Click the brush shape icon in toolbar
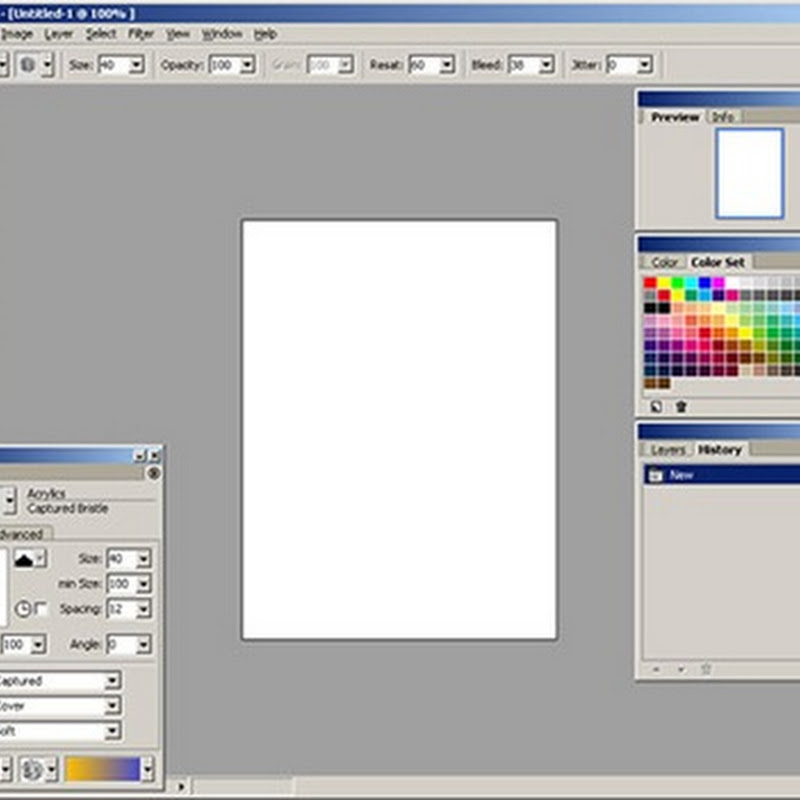Screen dimensions: 800x800 (28, 64)
